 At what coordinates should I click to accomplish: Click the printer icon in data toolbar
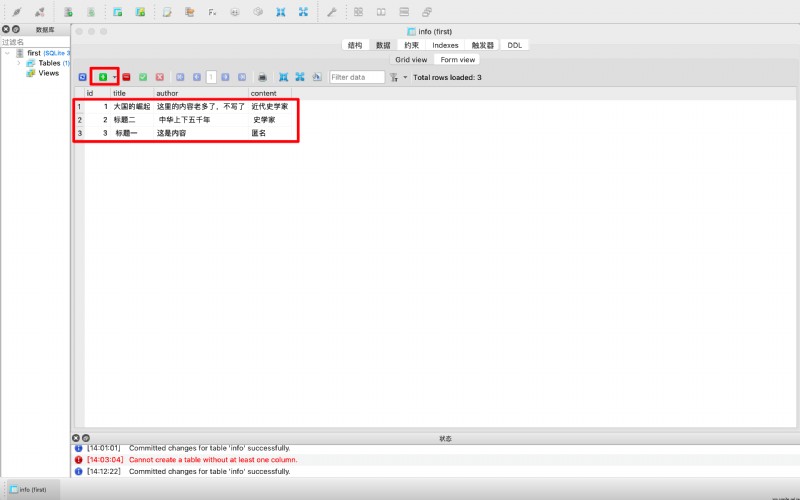pos(262,77)
